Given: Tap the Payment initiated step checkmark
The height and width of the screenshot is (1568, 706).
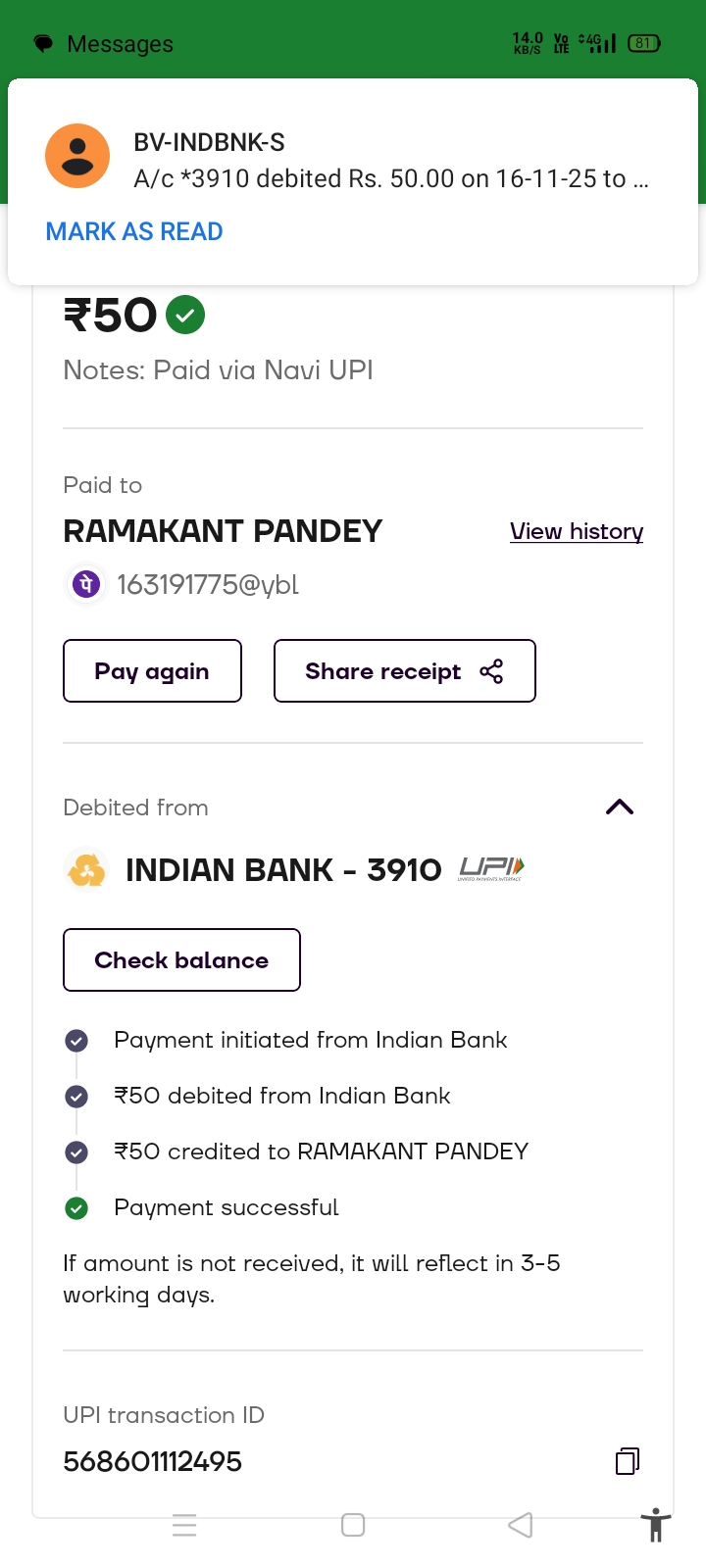Looking at the screenshot, I should click(76, 1041).
